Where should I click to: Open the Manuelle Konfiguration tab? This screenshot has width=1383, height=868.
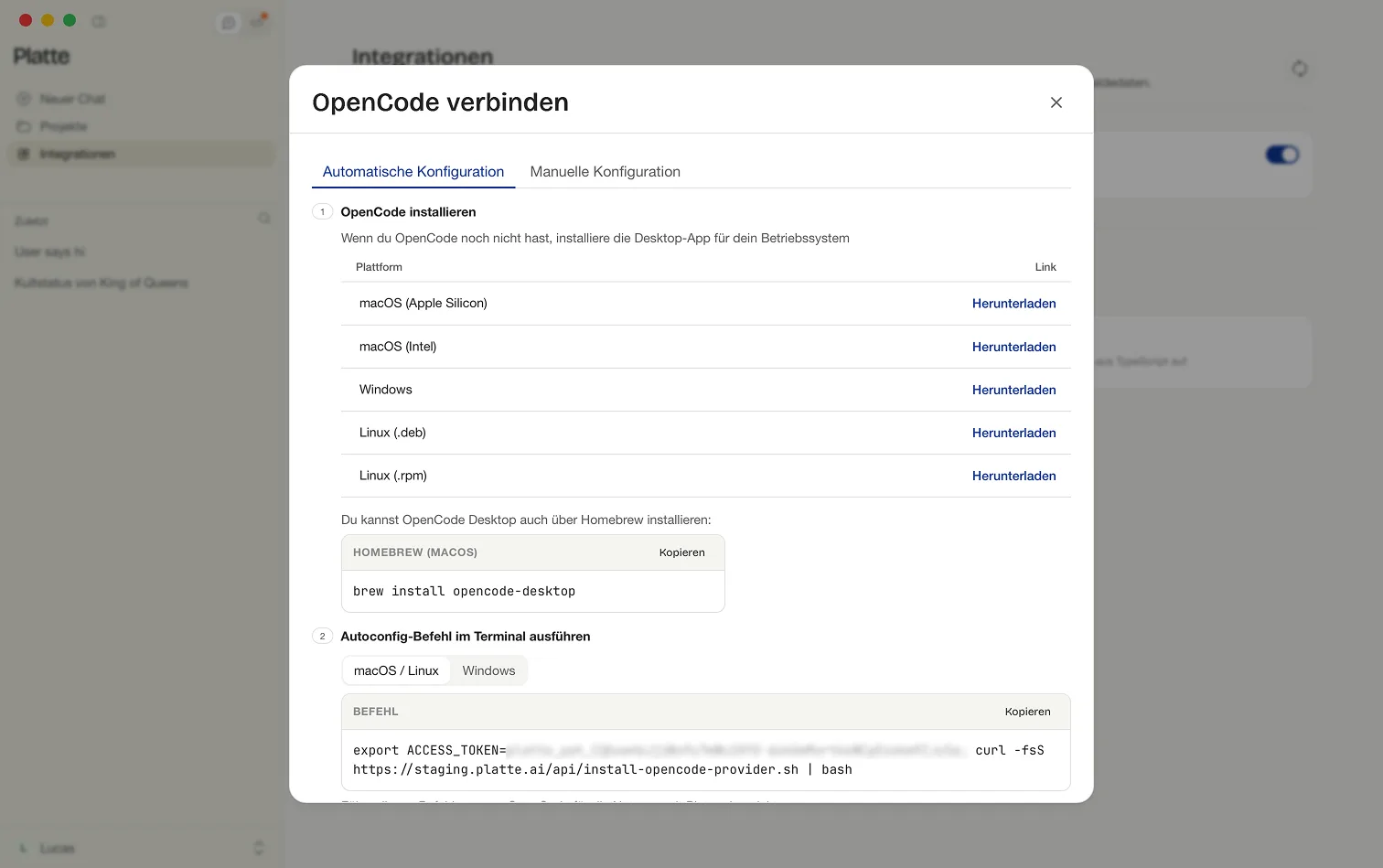click(605, 172)
